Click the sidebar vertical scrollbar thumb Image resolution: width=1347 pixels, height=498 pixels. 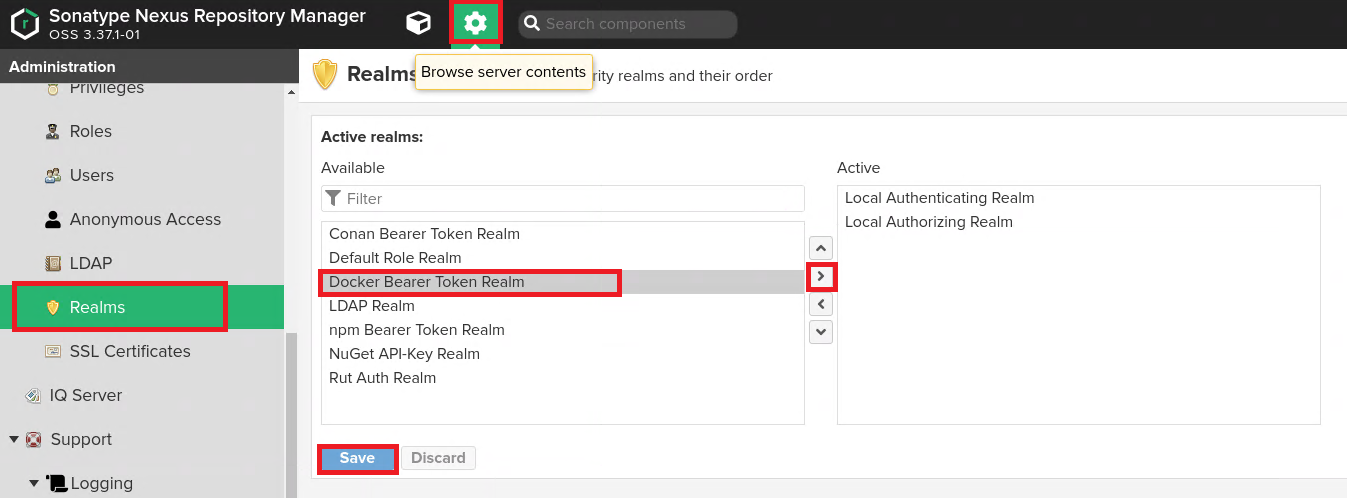pos(292,415)
